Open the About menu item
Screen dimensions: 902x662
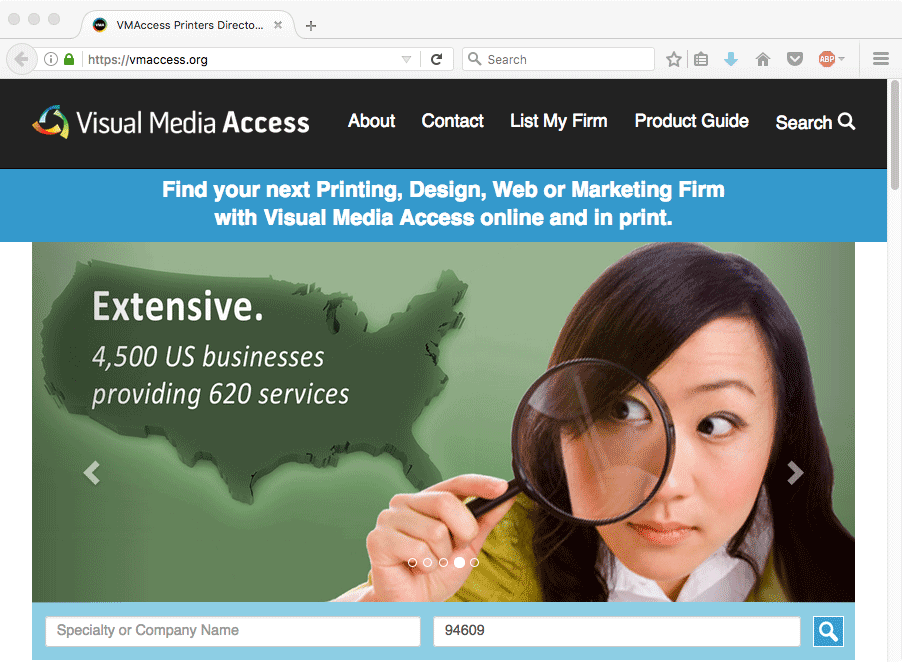point(372,121)
